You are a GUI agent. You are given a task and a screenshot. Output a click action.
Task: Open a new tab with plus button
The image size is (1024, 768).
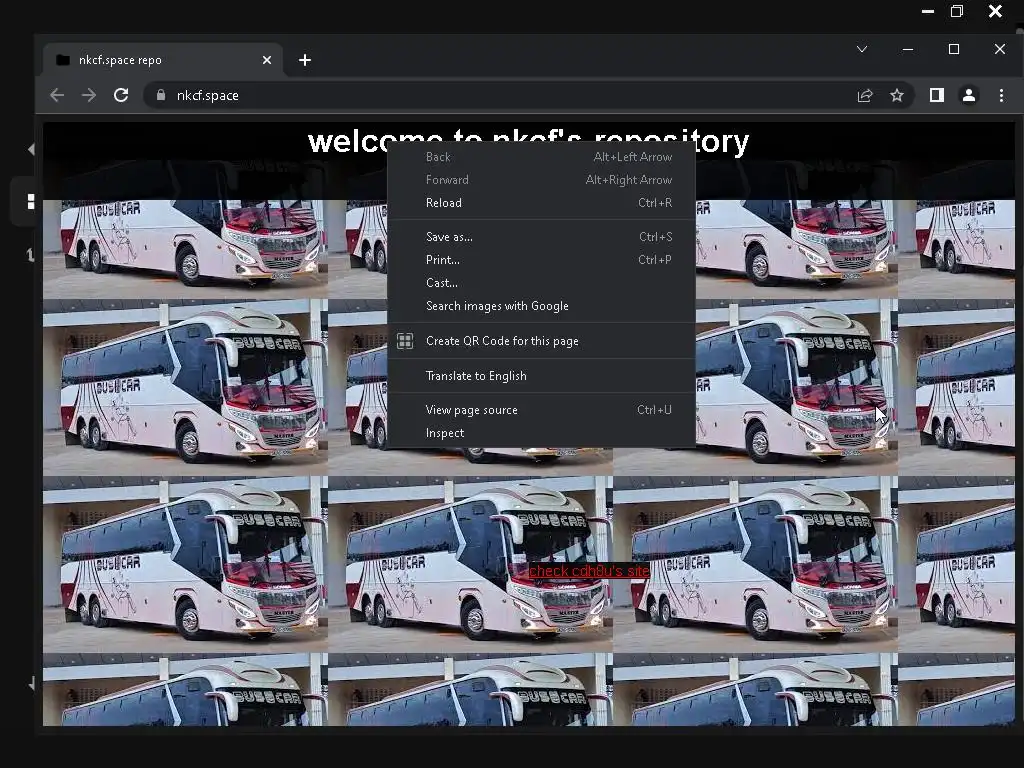pos(304,60)
